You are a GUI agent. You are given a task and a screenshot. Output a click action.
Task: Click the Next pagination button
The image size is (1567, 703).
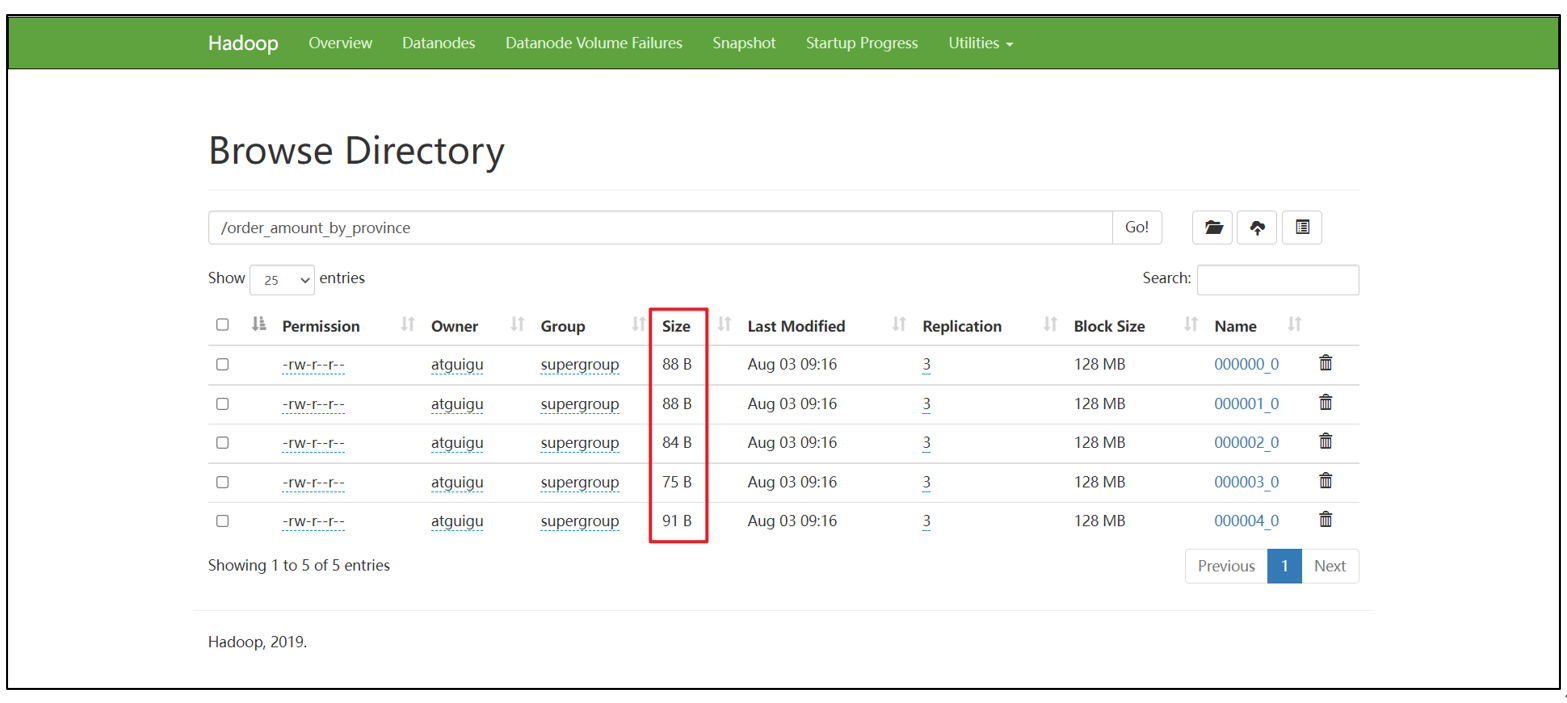(x=1329, y=566)
